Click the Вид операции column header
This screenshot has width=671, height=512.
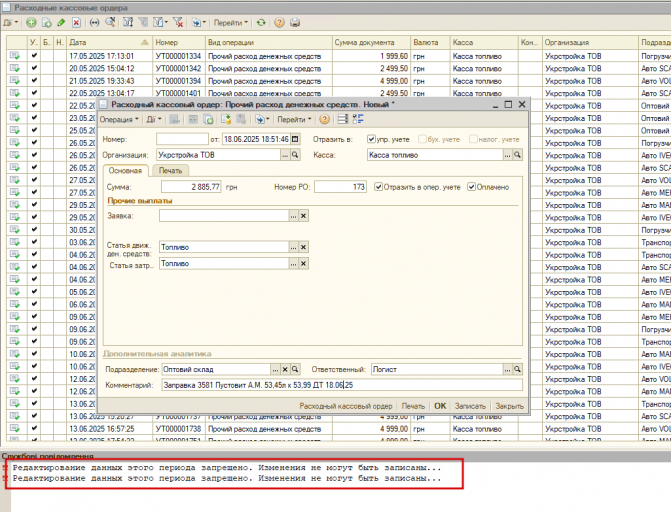point(268,42)
